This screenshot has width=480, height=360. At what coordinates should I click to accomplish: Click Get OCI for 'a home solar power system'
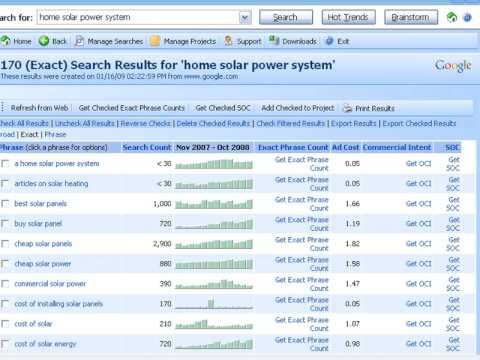pyautogui.click(x=418, y=164)
